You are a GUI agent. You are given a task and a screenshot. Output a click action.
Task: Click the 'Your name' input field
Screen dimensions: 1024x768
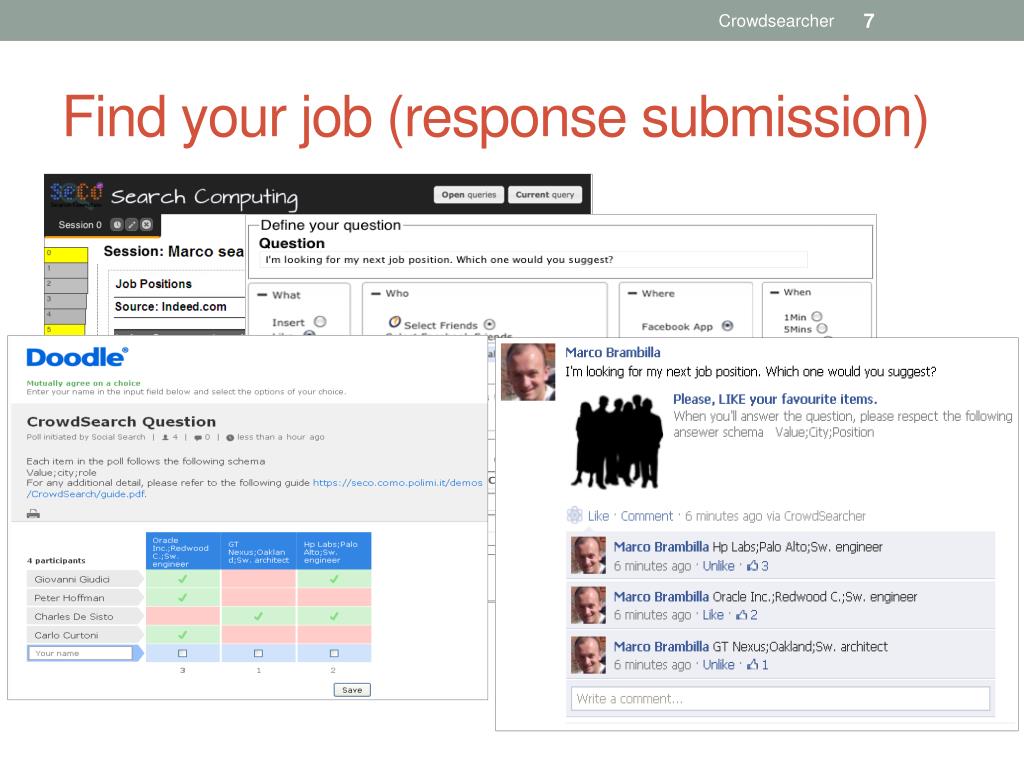pos(80,653)
